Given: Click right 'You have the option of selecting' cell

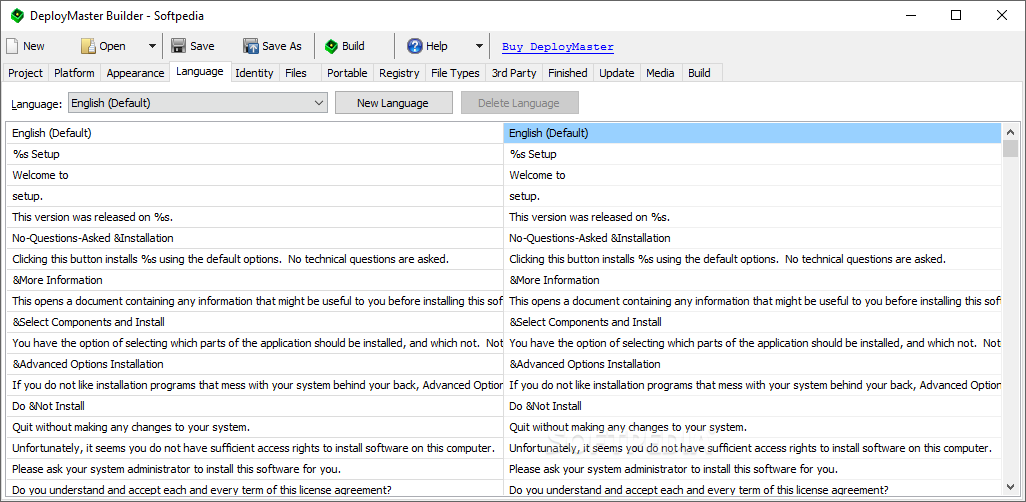Looking at the screenshot, I should tap(752, 343).
